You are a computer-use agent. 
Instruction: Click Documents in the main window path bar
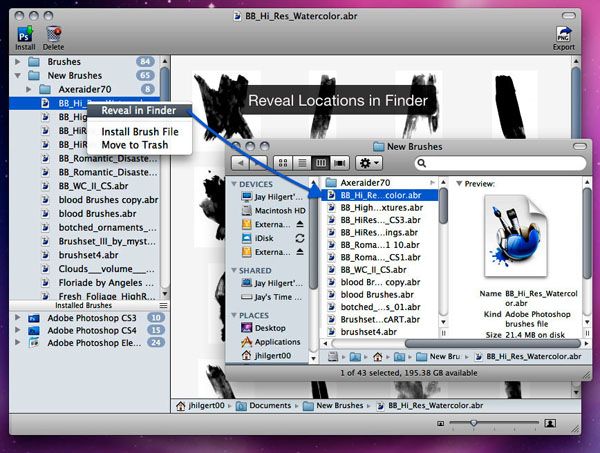point(264,406)
